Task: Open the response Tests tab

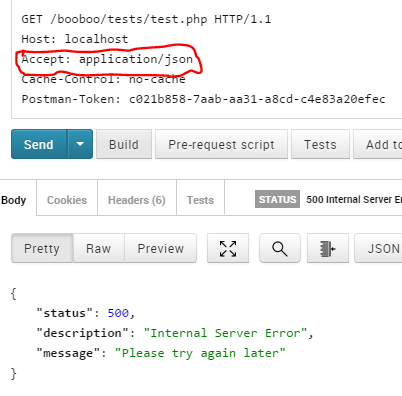Action: coord(200,200)
